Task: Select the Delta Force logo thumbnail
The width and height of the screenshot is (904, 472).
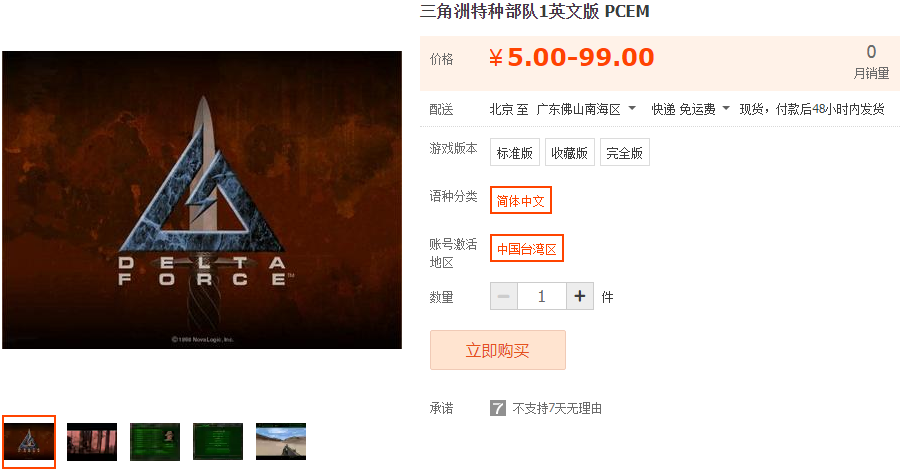Action: 29,441
